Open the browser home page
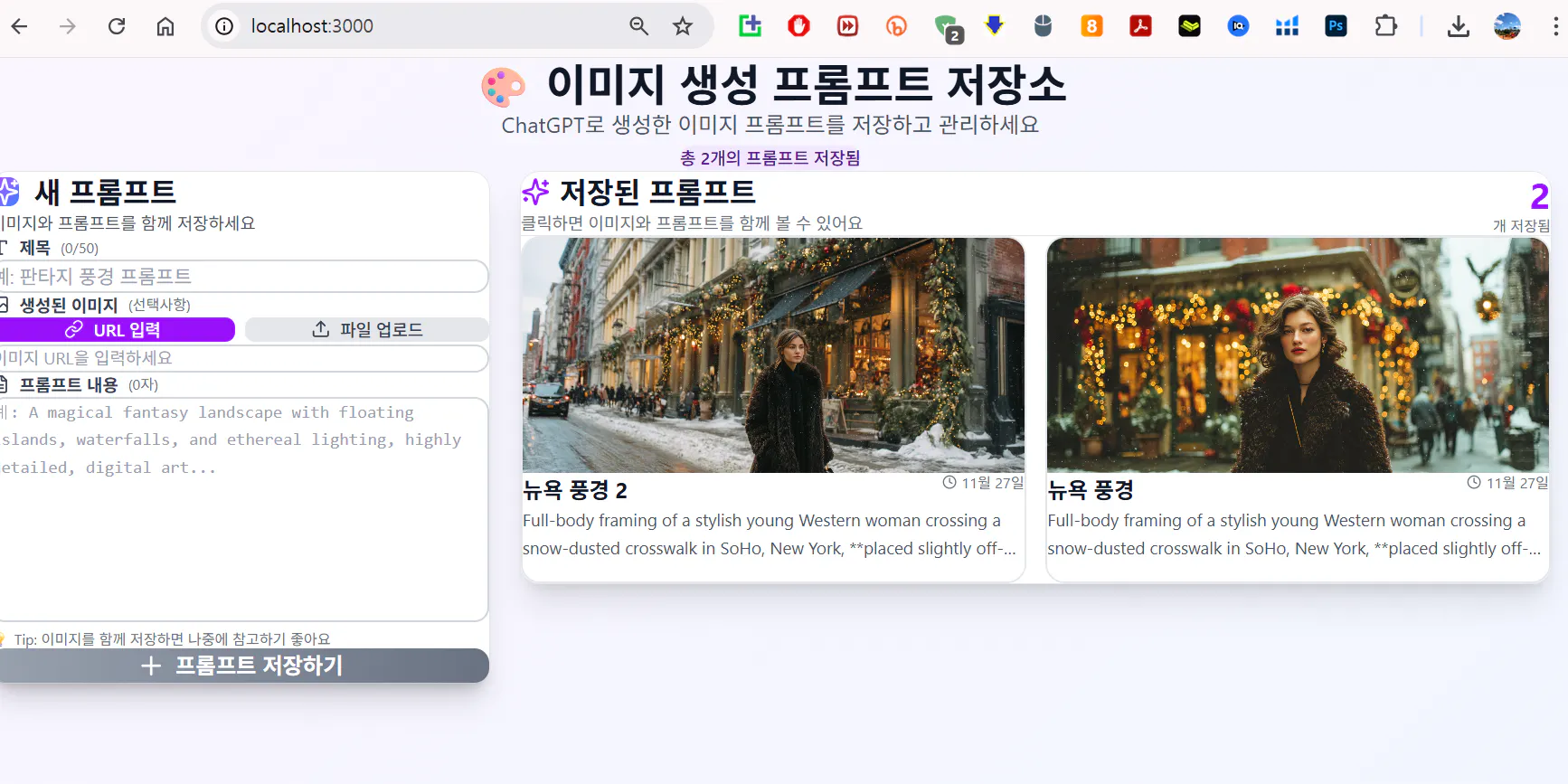The height and width of the screenshot is (784, 1568). tap(165, 26)
